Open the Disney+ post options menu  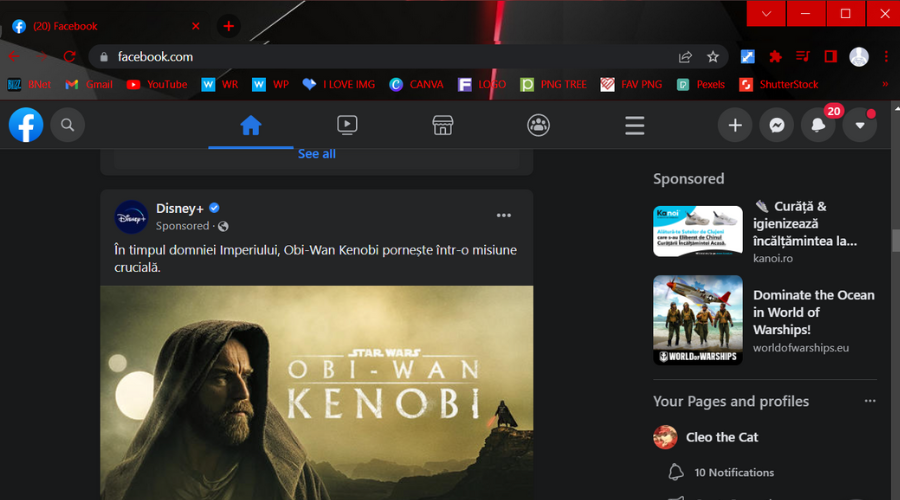[503, 215]
